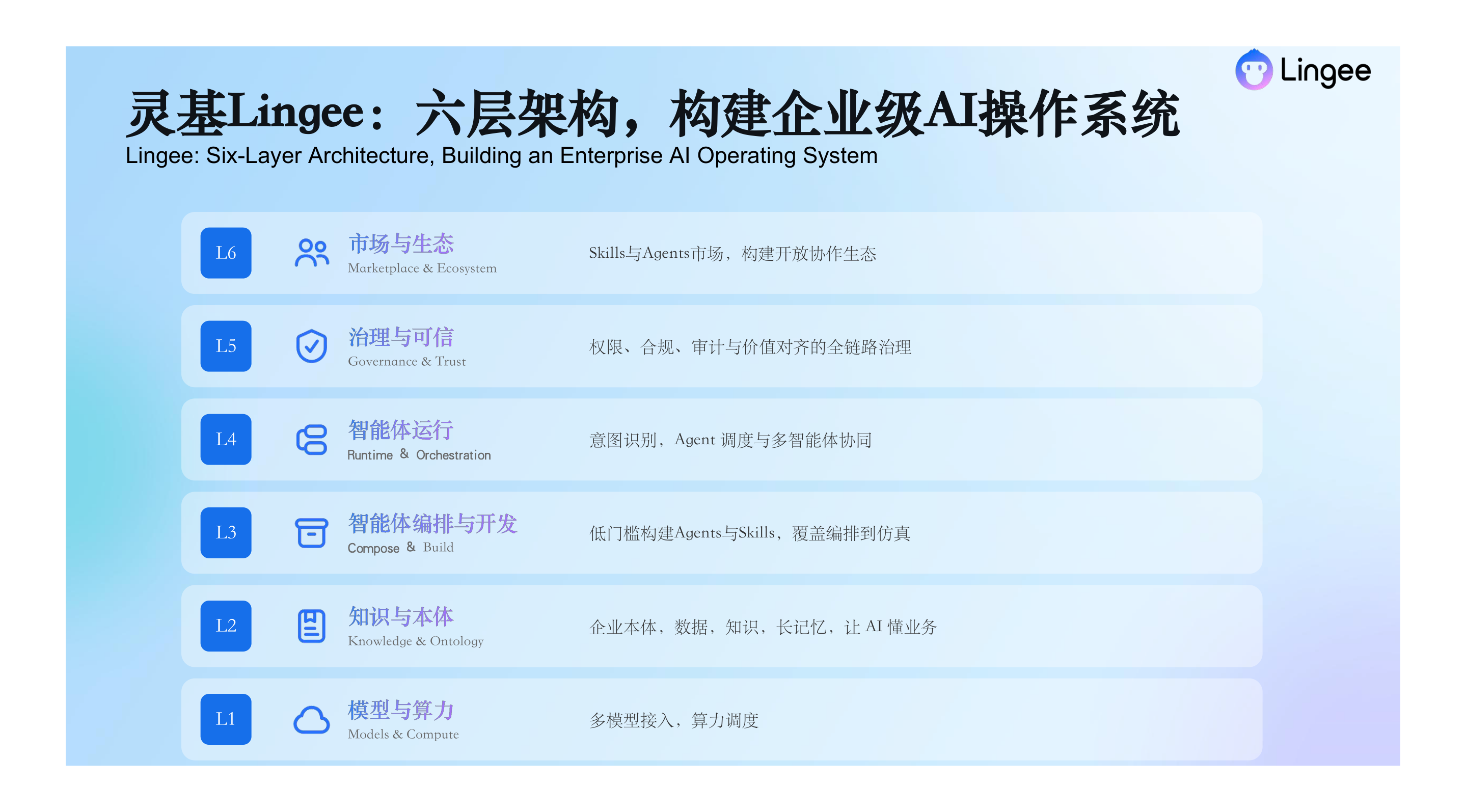Select the L1 layer badge
The width and height of the screenshot is (1466, 812).
[226, 719]
